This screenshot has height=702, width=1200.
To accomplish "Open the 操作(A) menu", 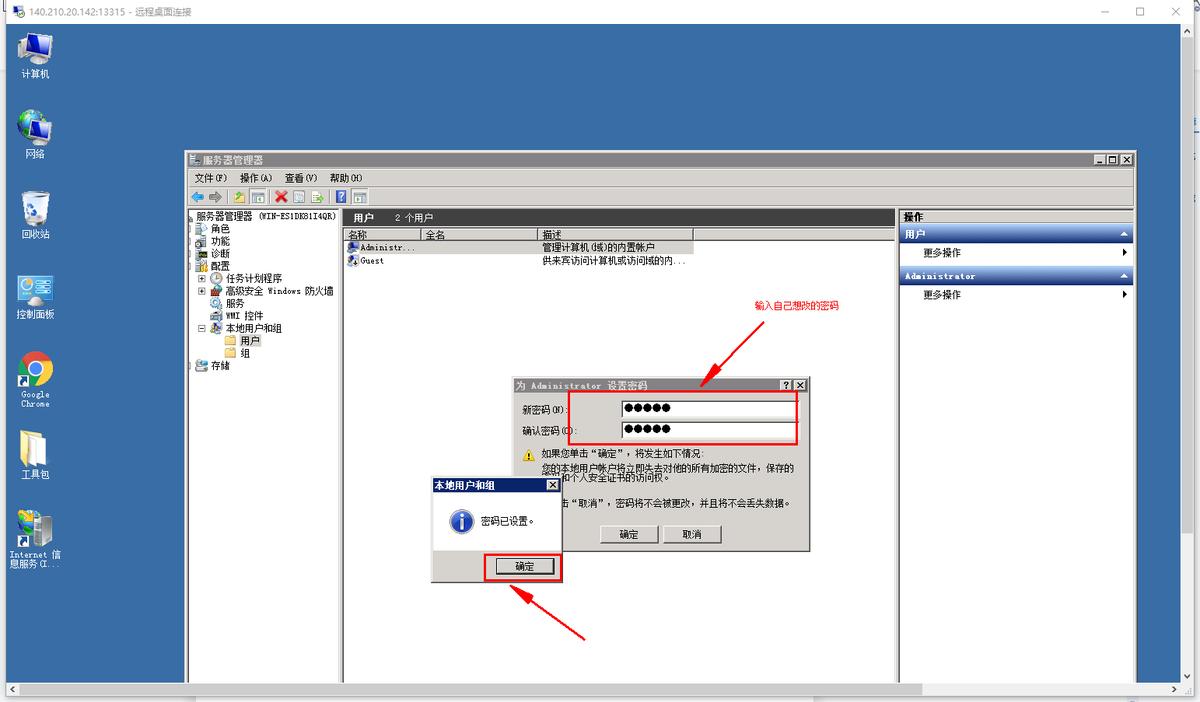I will (x=256, y=178).
